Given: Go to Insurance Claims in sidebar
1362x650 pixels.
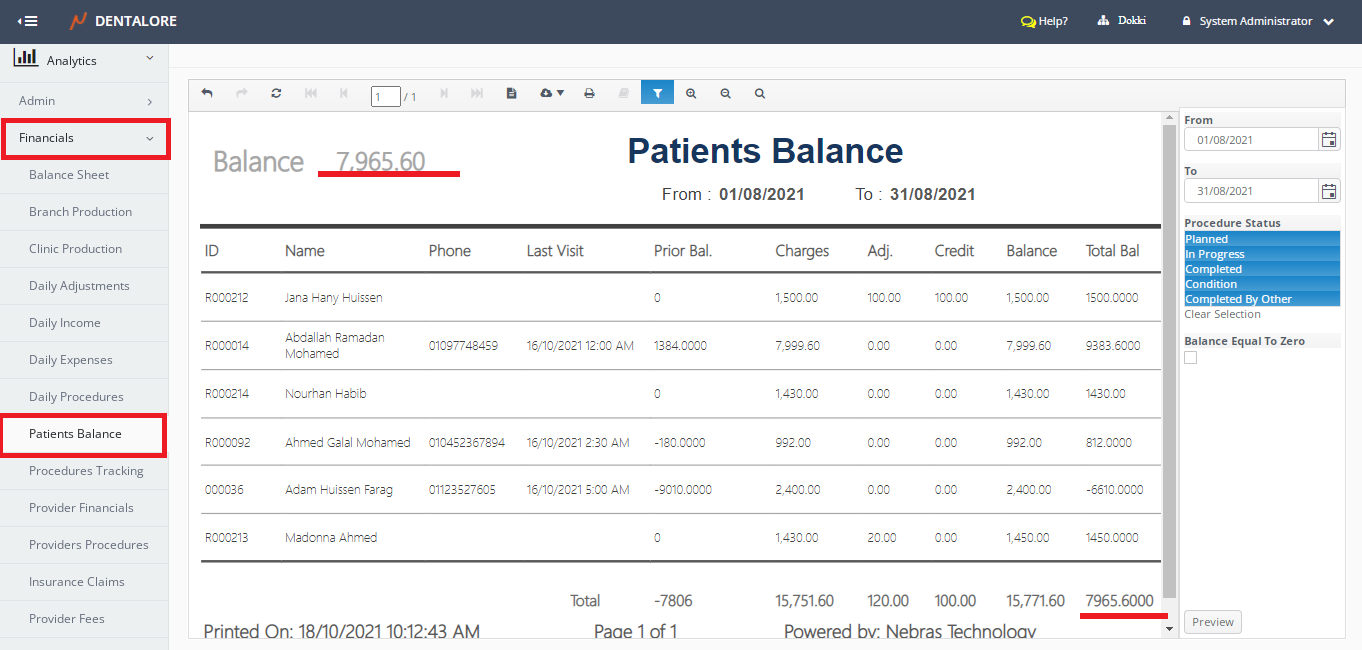Looking at the screenshot, I should click(x=76, y=582).
